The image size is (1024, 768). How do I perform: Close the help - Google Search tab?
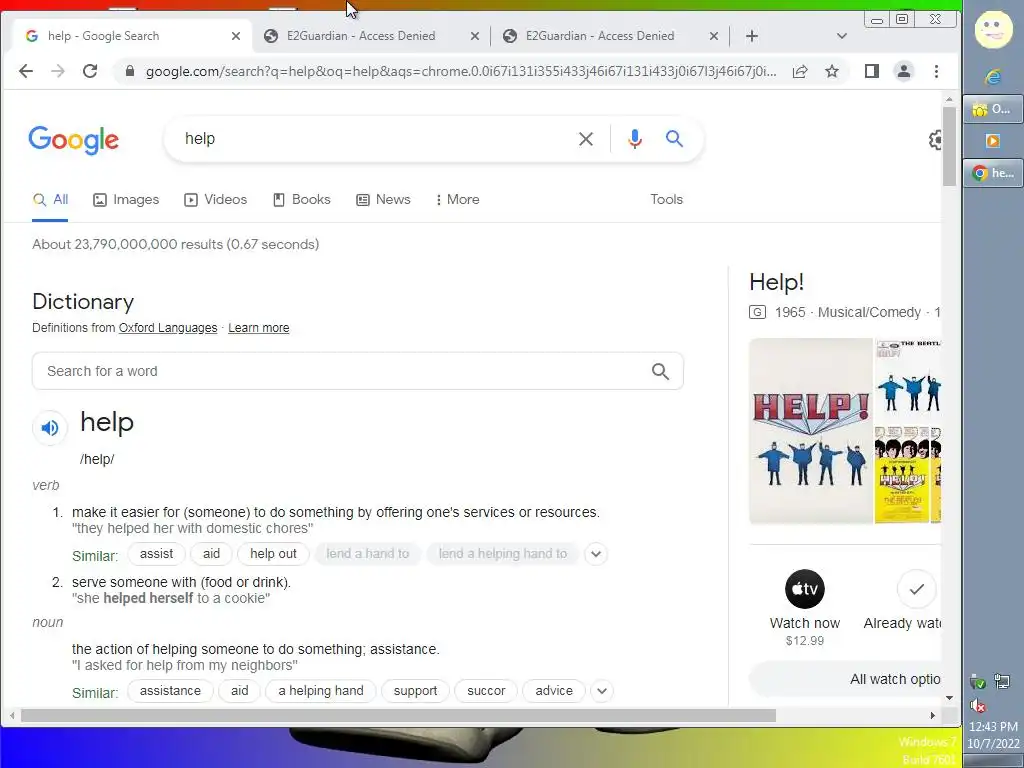click(236, 36)
